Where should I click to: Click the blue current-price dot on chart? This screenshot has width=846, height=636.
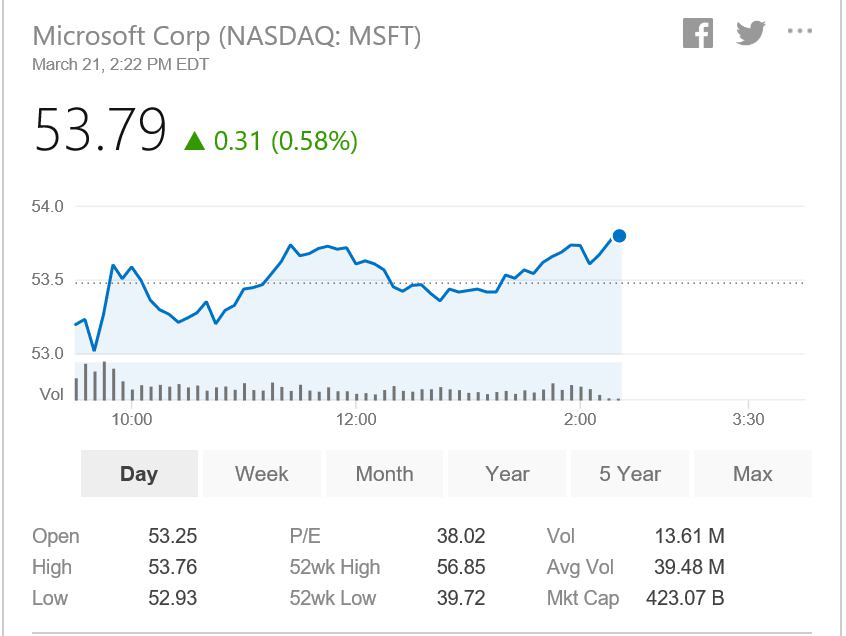tap(619, 236)
